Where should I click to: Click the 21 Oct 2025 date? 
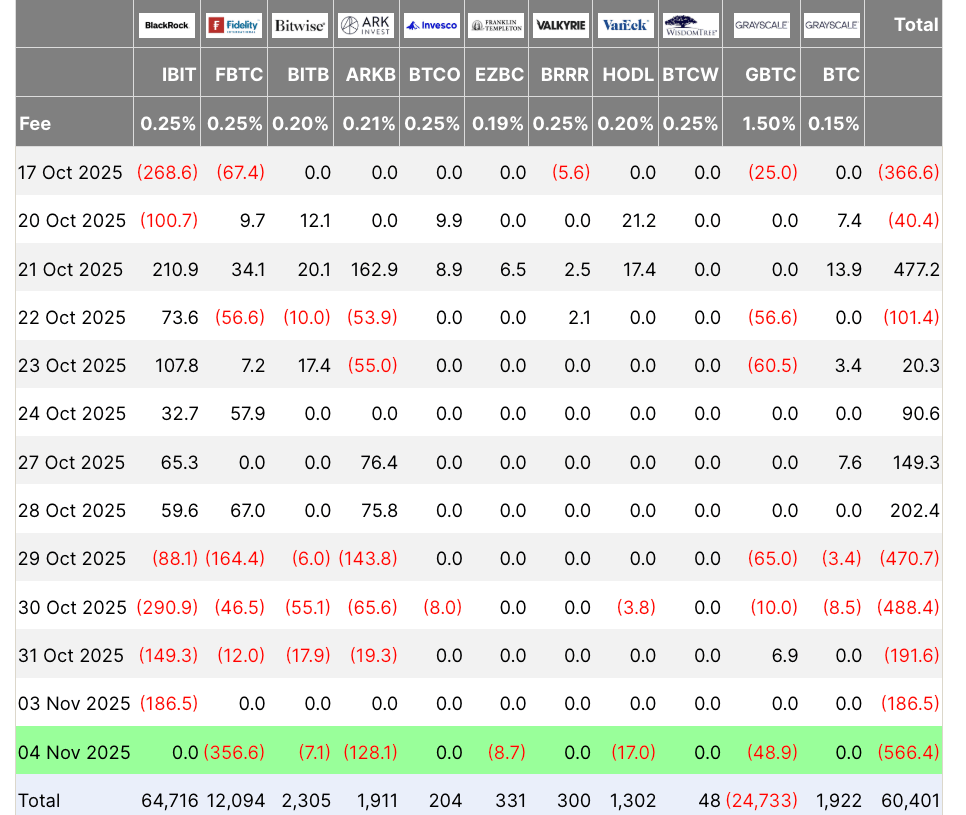coord(70,269)
